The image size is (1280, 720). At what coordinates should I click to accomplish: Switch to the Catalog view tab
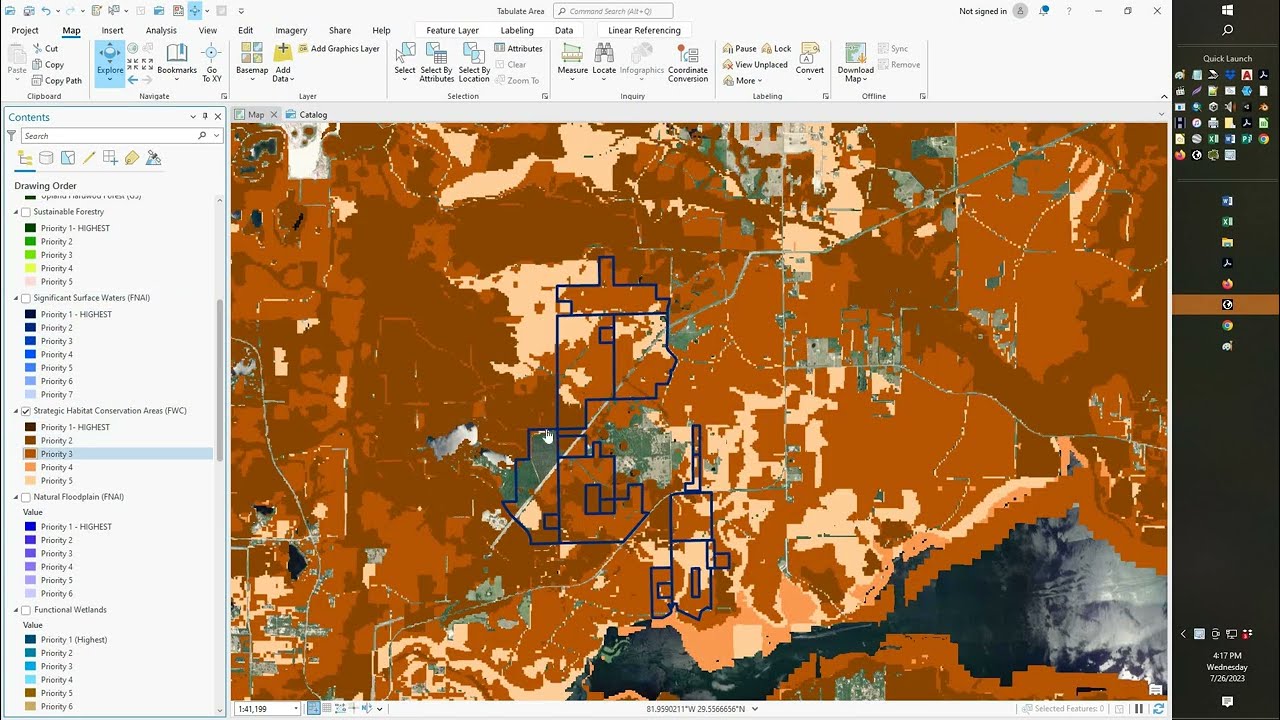pyautogui.click(x=307, y=114)
